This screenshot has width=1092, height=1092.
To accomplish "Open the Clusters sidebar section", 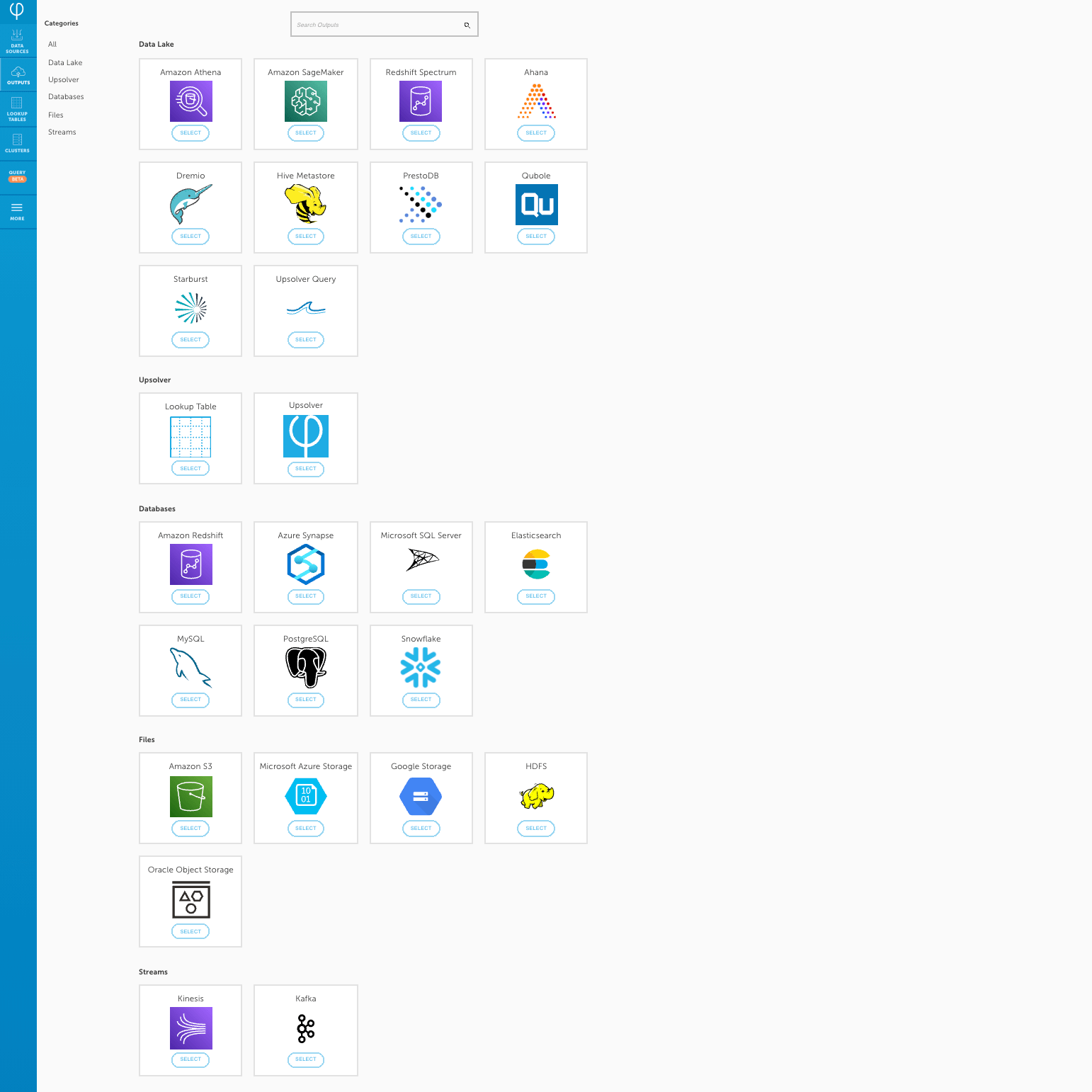I will coord(18,143).
